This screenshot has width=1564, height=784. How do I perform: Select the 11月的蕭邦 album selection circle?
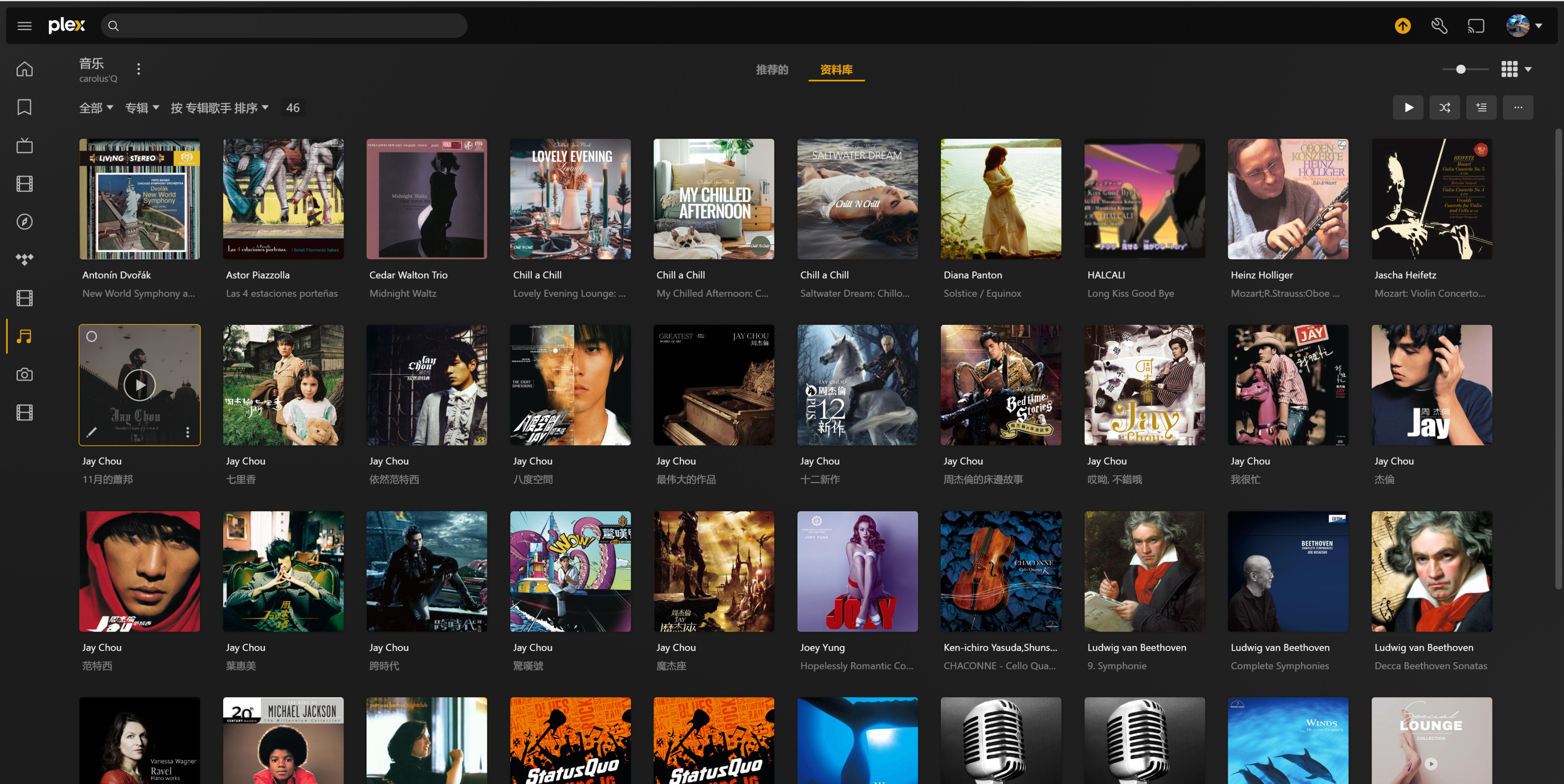point(92,336)
